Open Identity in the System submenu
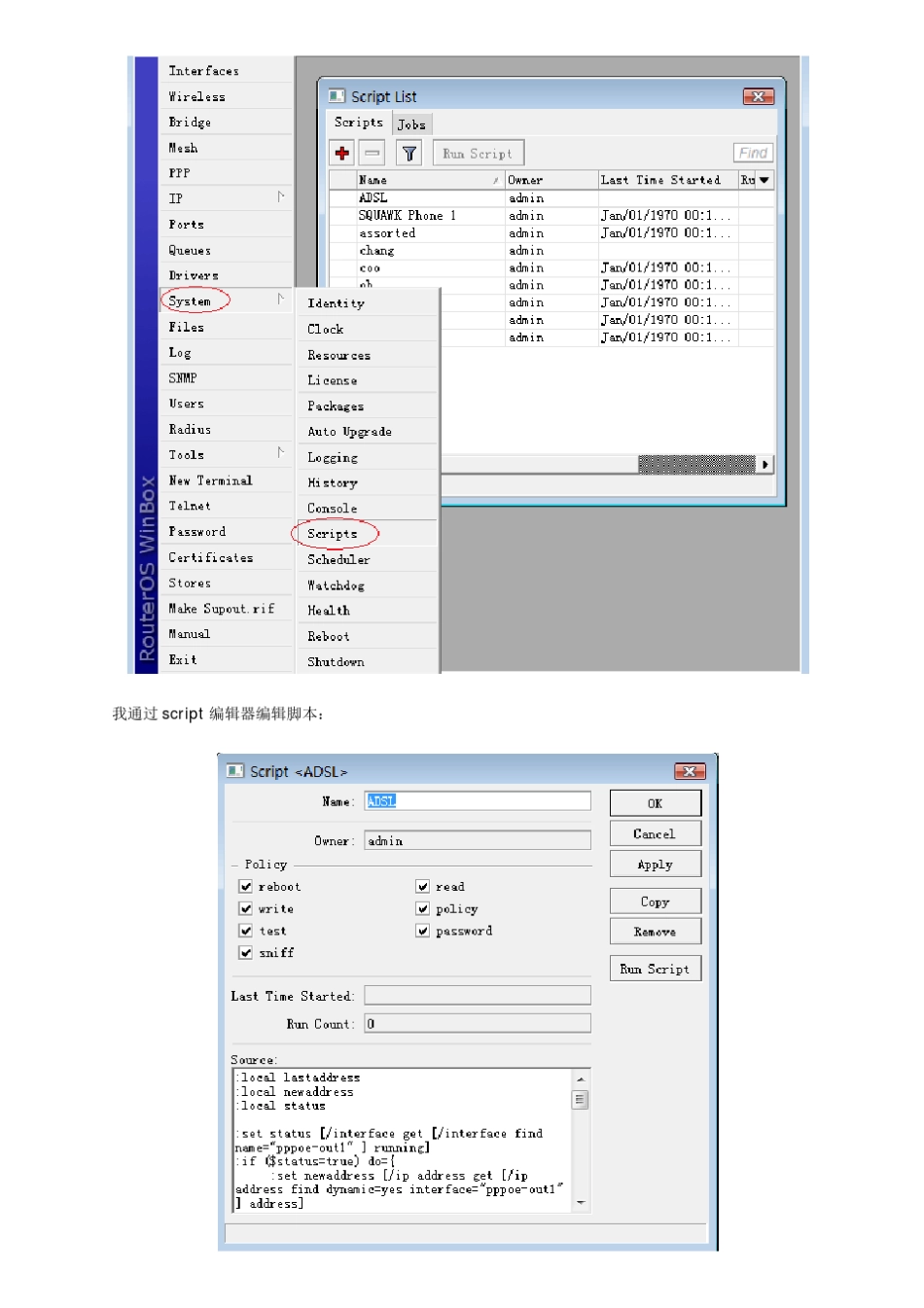Image resolution: width=924 pixels, height=1308 pixels. (x=367, y=303)
